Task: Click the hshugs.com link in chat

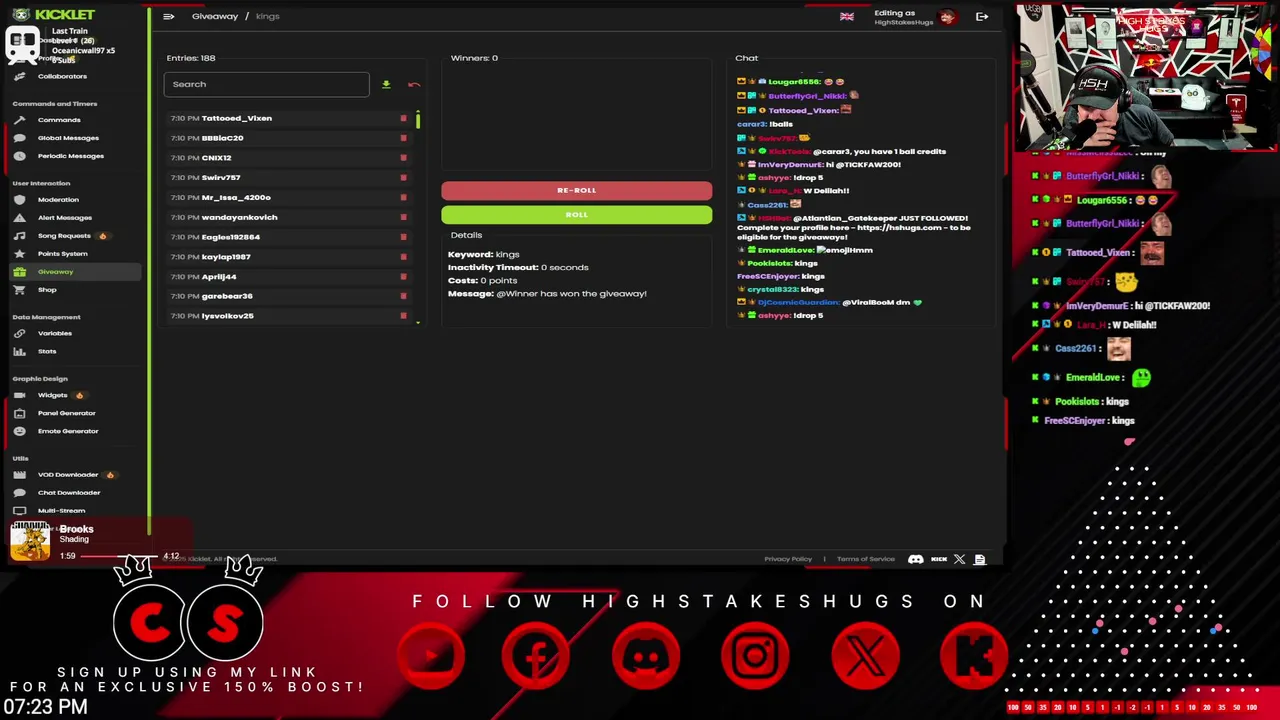Action: [899, 228]
